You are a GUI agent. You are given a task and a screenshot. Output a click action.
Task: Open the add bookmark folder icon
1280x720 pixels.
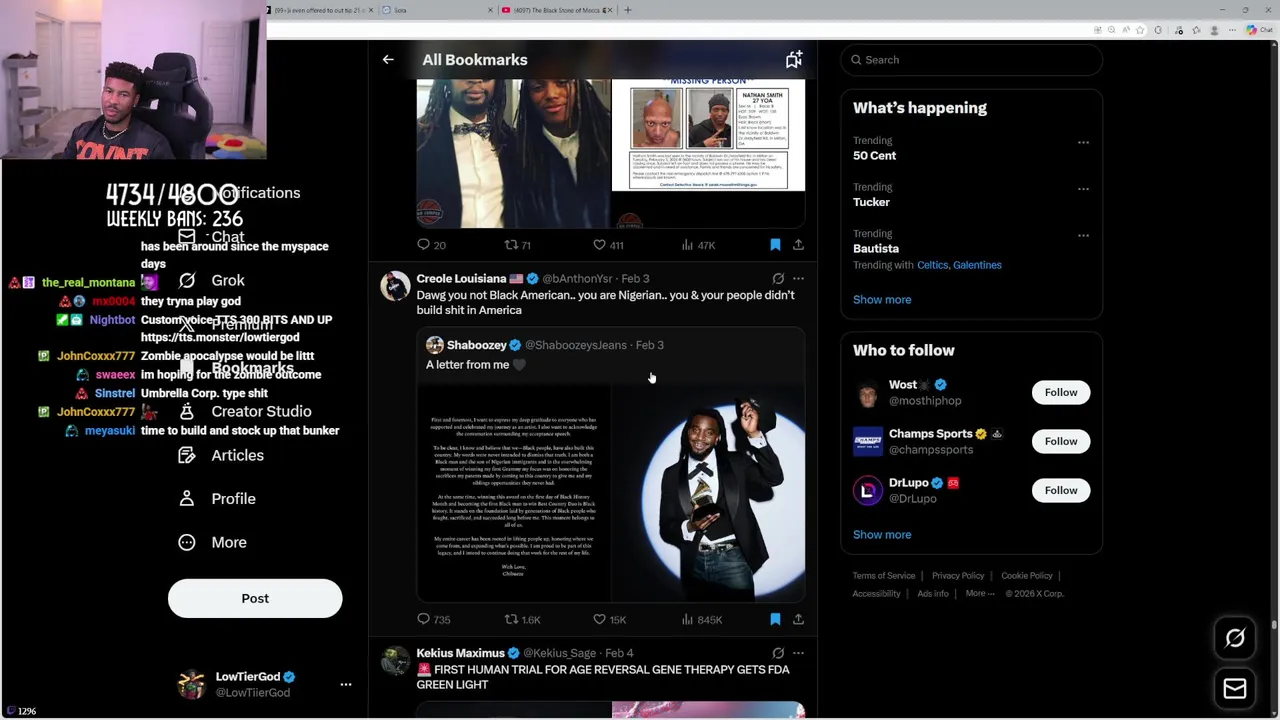tap(794, 60)
